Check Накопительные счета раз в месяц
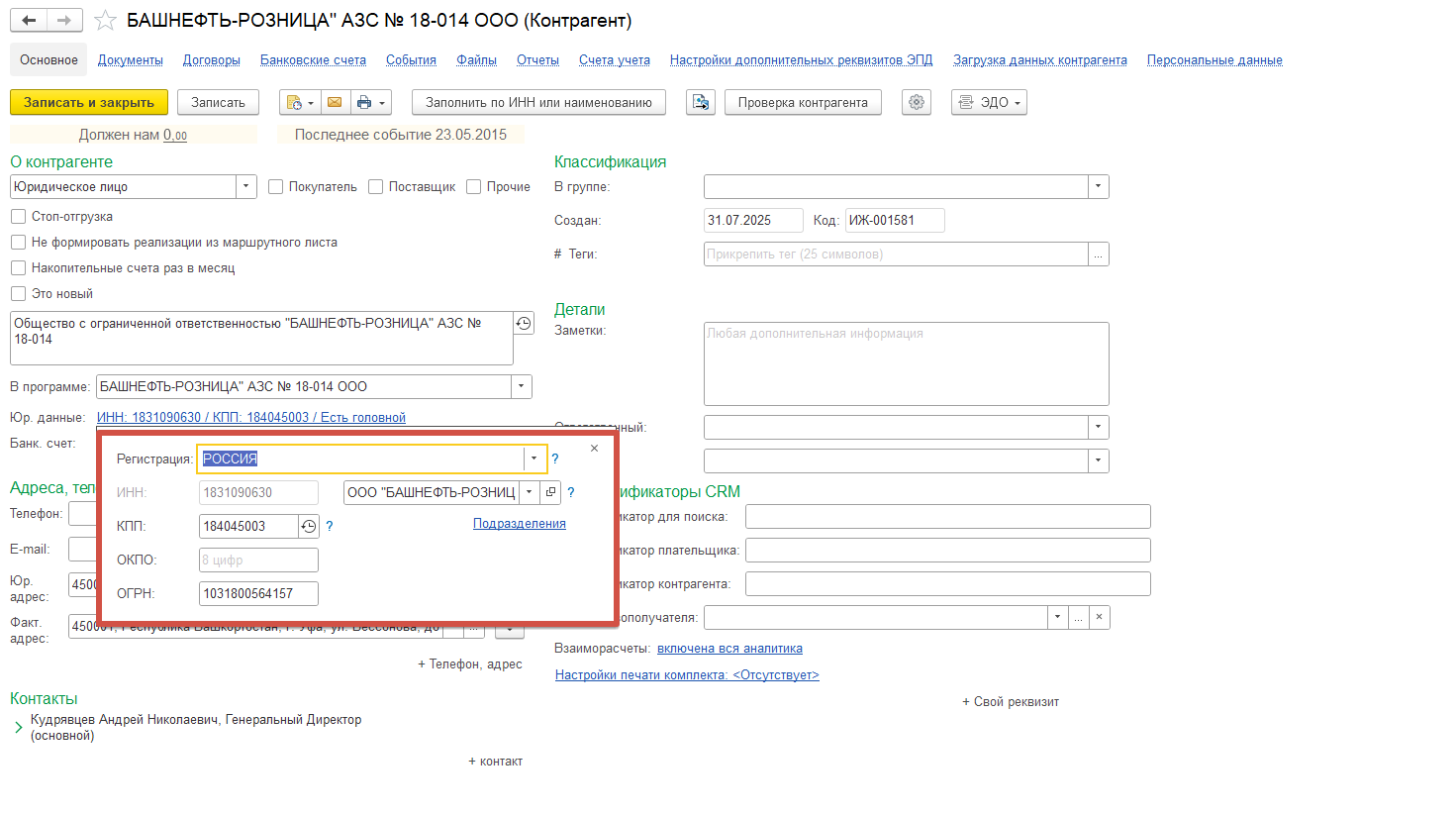This screenshot has height=816, width=1456. tap(18, 267)
